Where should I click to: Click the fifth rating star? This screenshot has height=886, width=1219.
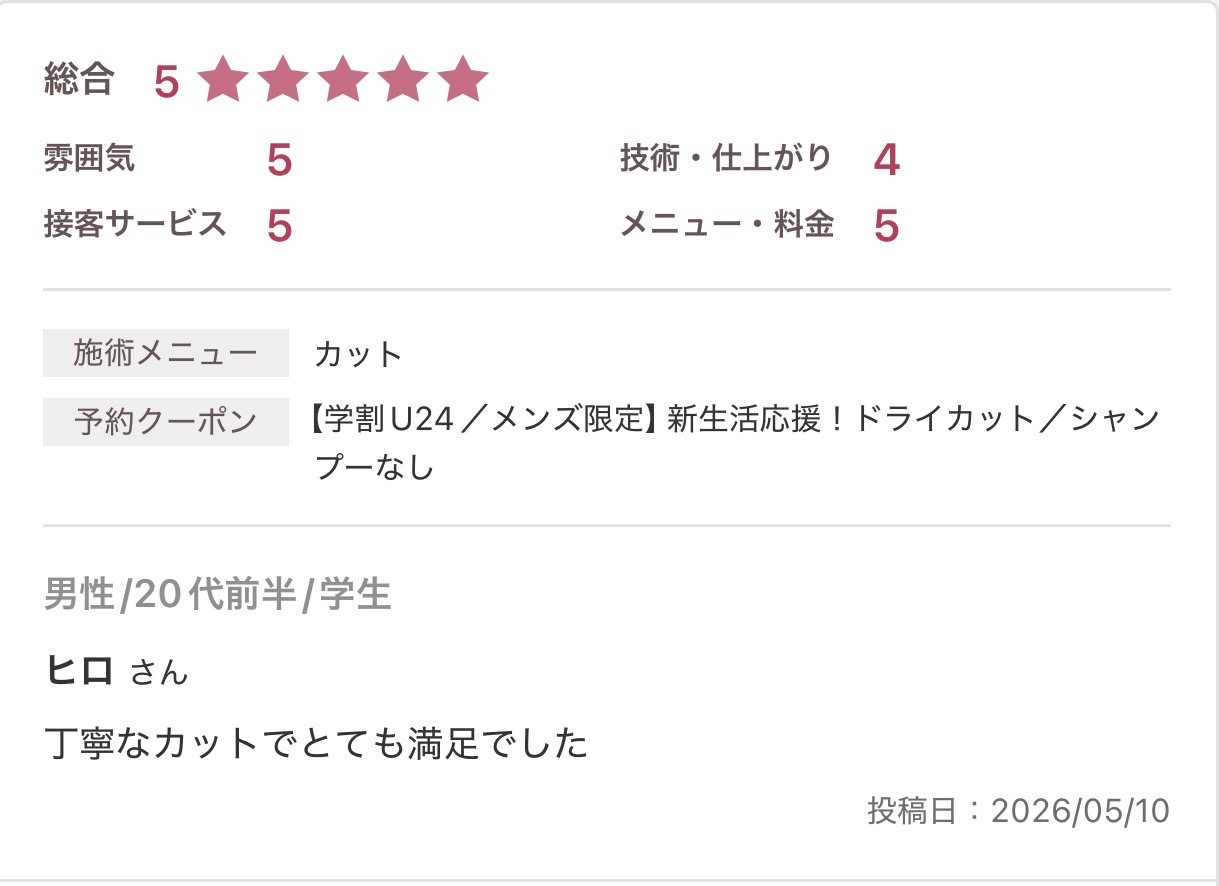point(463,80)
